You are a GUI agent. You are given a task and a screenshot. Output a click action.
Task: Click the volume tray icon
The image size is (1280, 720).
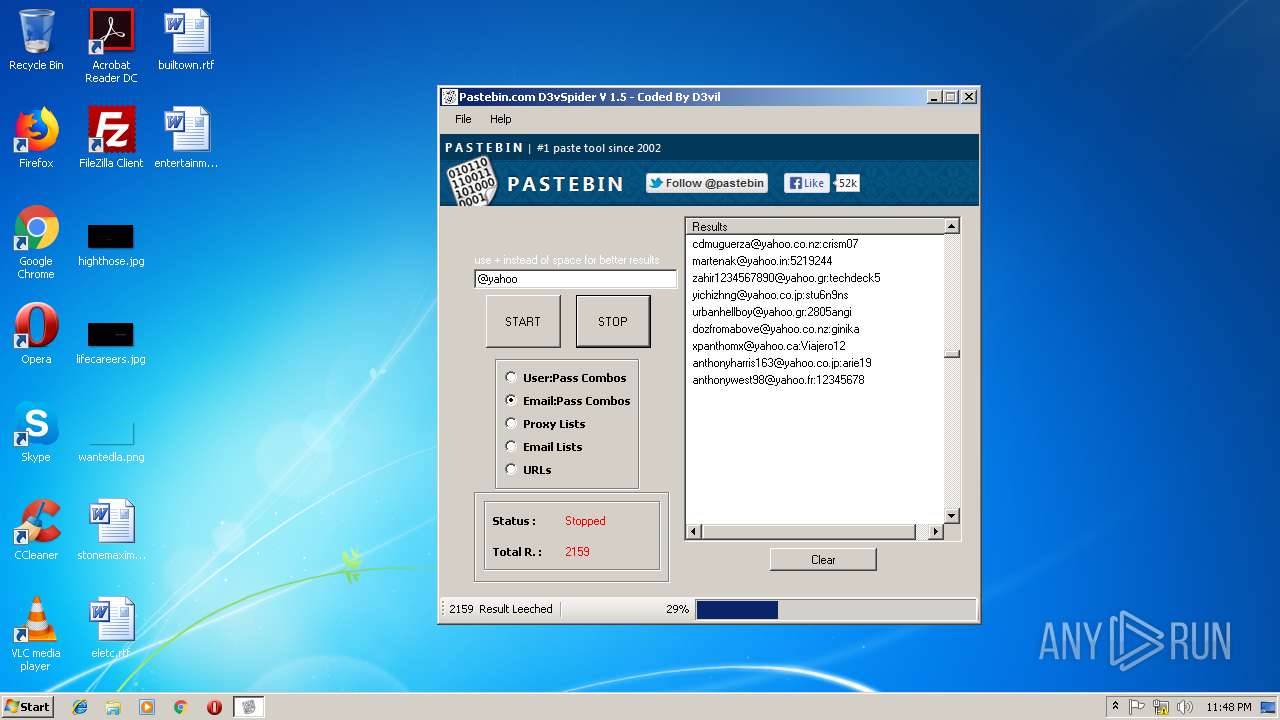coord(1184,707)
